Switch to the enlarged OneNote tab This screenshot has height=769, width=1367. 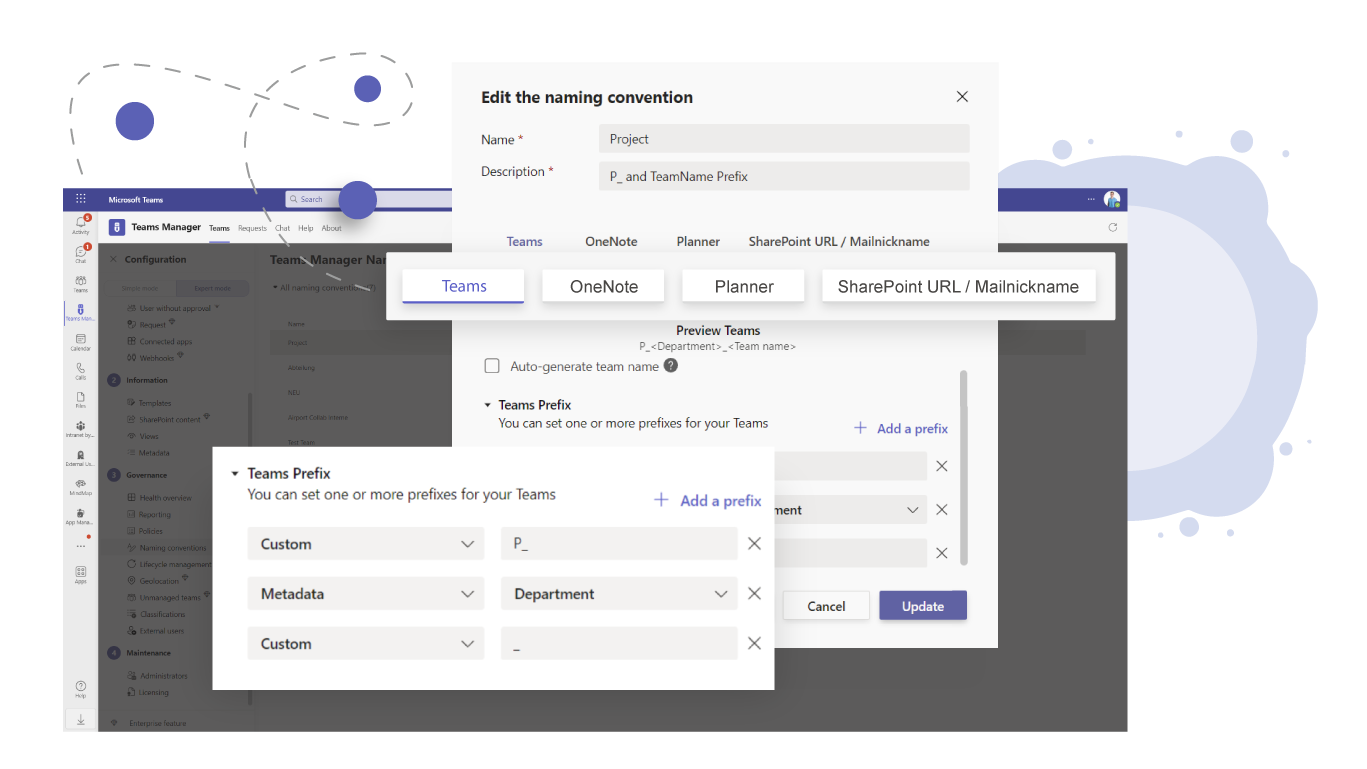point(604,286)
